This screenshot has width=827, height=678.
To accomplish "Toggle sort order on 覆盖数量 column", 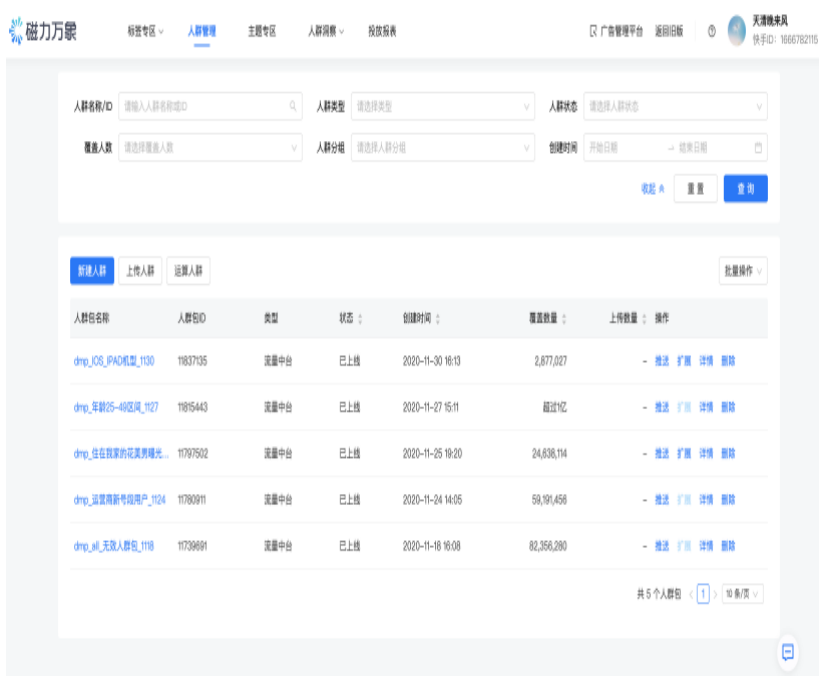I will (x=566, y=320).
